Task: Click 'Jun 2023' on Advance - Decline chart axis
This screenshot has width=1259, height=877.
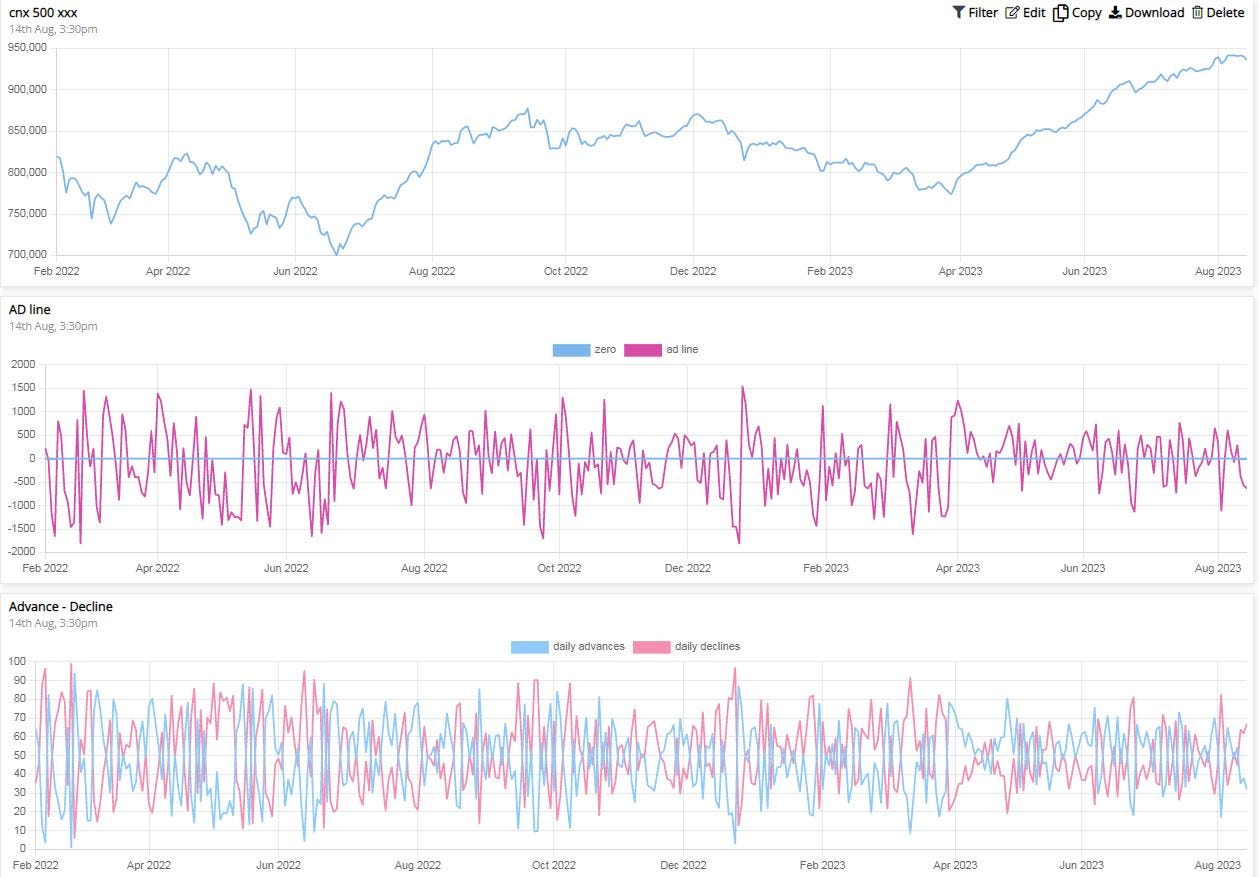Action: [1083, 865]
